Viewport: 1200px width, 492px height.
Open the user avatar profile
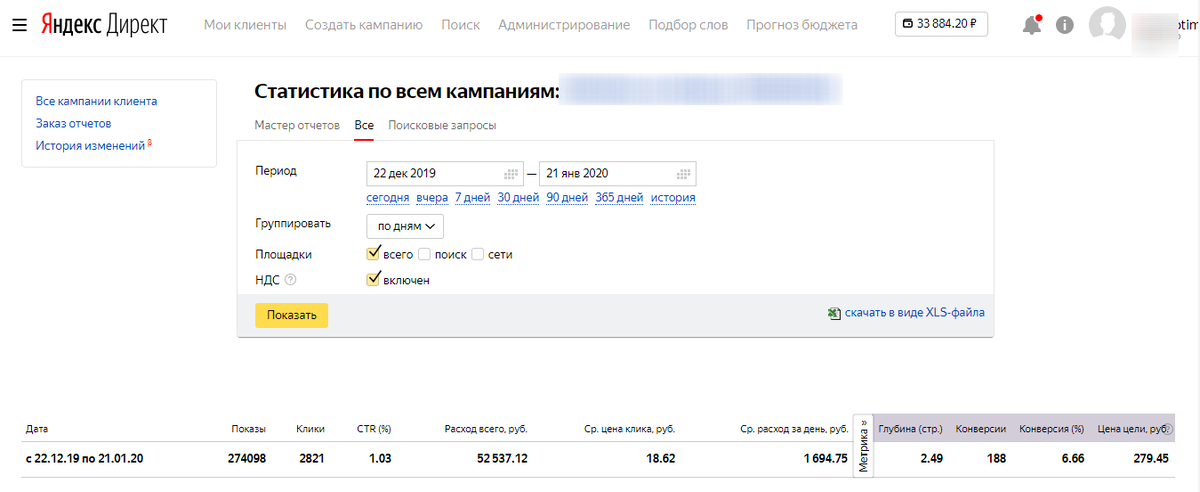point(1107,25)
